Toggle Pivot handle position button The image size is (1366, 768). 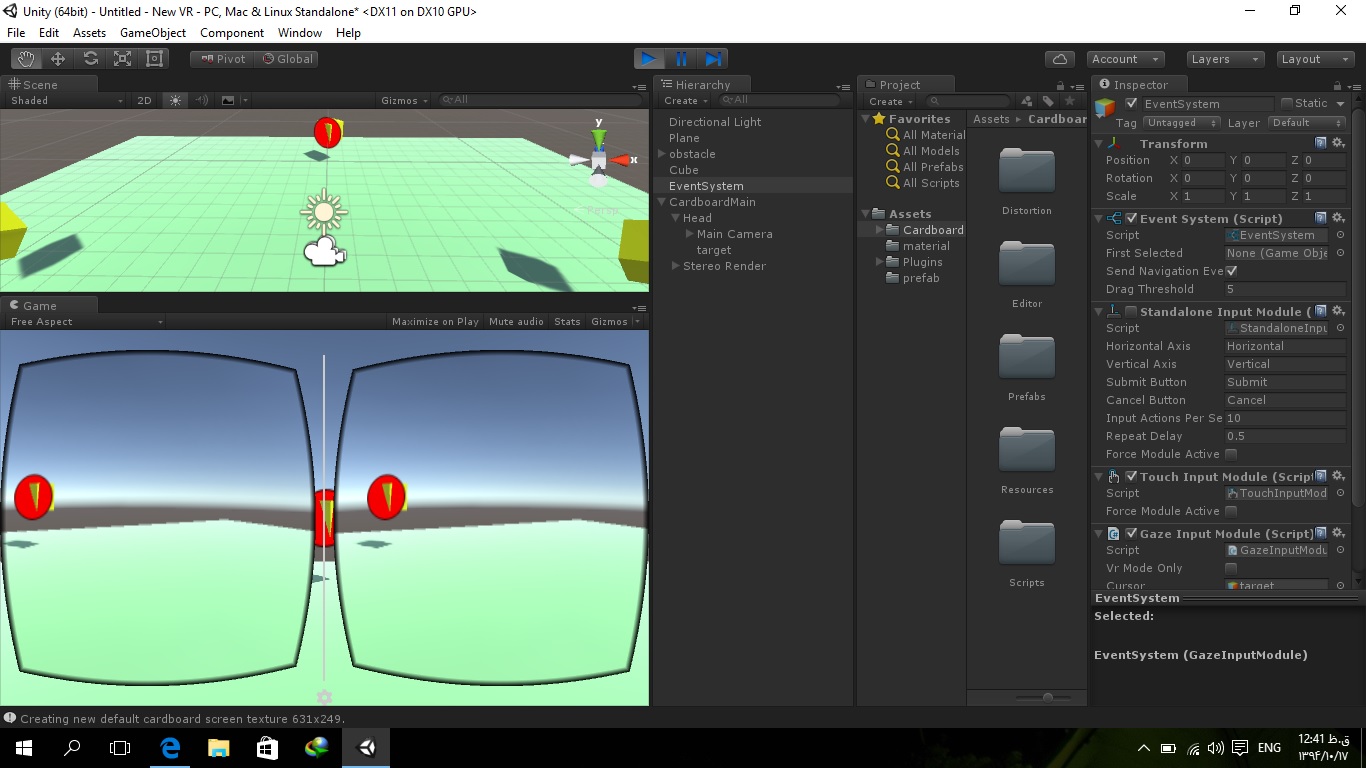(222, 59)
